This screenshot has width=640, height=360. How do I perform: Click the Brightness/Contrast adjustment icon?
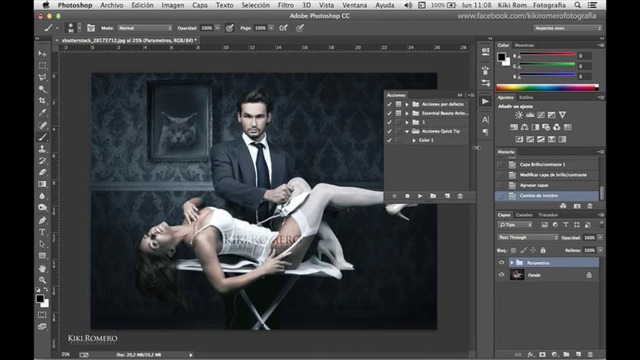pos(519,115)
